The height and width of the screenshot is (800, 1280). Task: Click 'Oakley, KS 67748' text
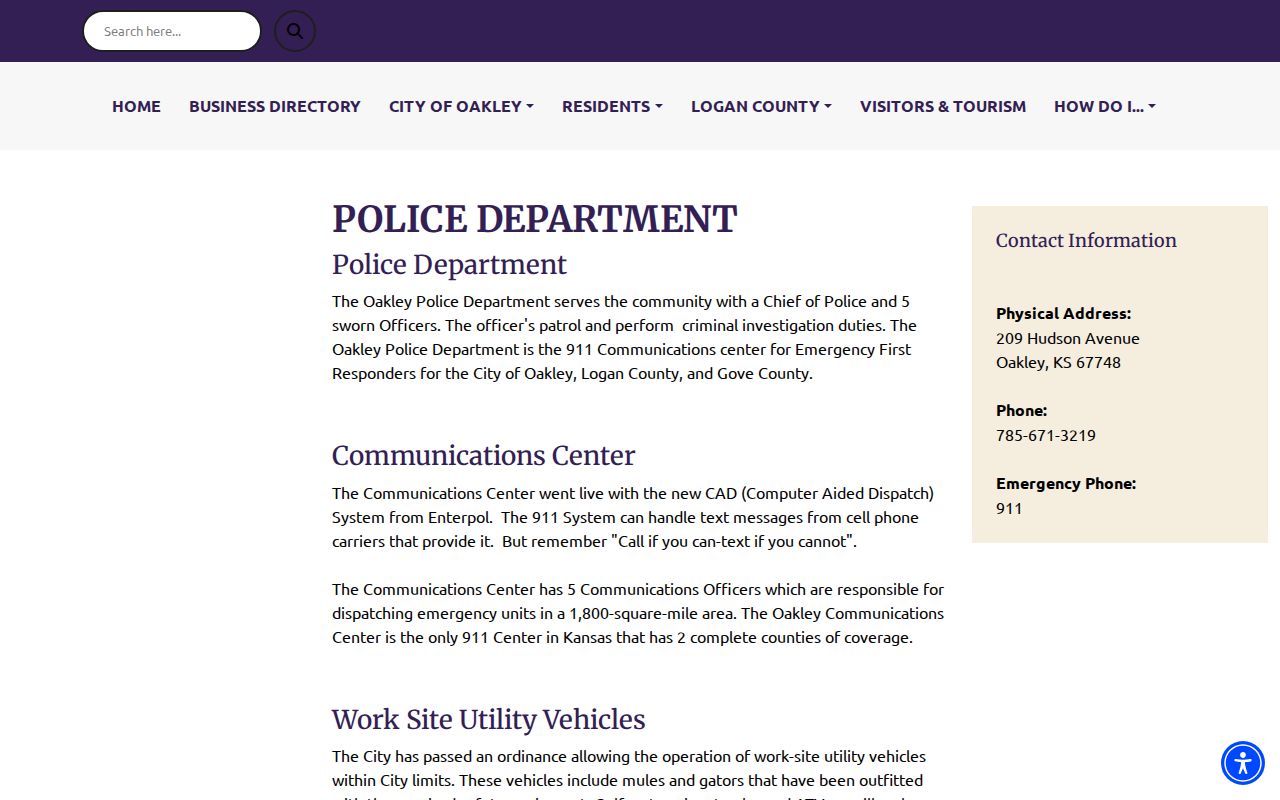coord(1058,362)
